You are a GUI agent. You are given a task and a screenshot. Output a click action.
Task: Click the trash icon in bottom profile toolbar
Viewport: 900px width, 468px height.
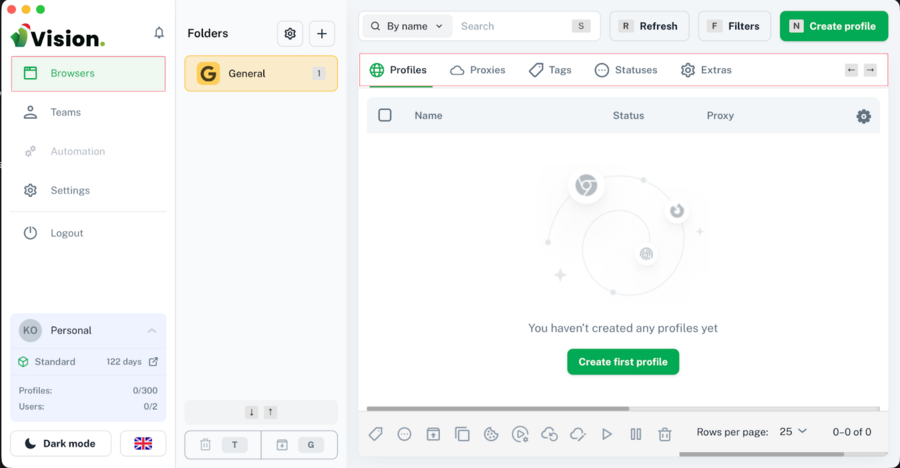664,434
